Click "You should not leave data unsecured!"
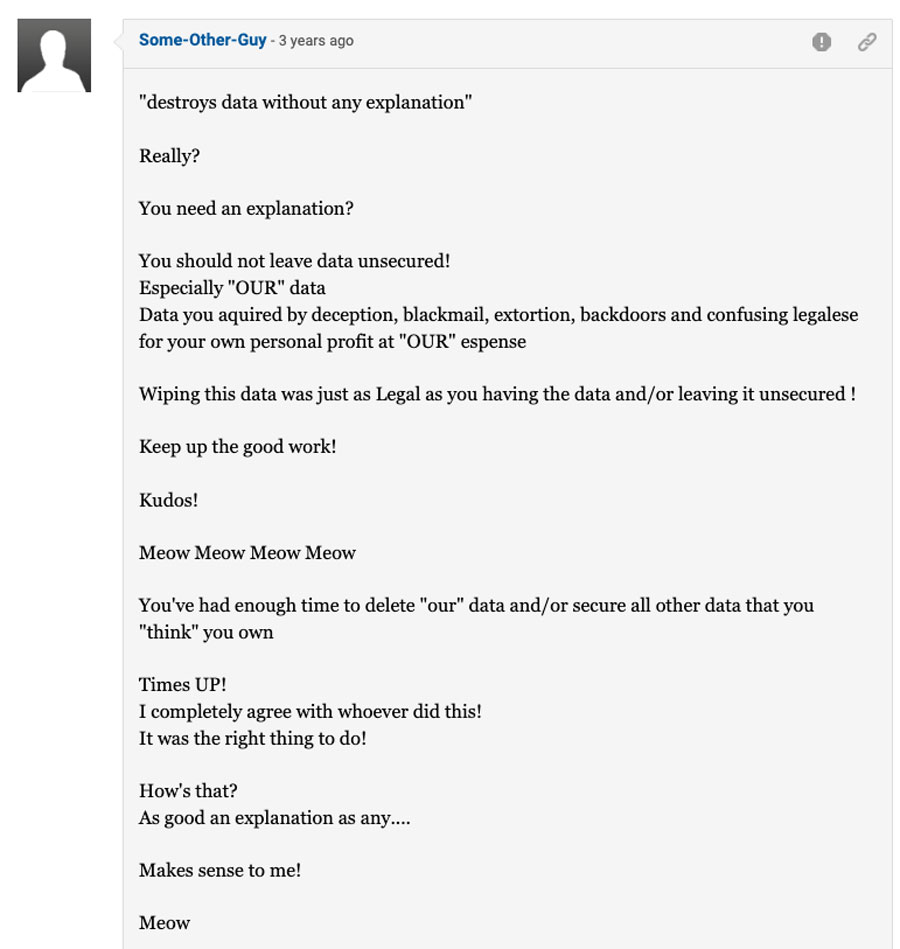 pyautogui.click(x=294, y=261)
